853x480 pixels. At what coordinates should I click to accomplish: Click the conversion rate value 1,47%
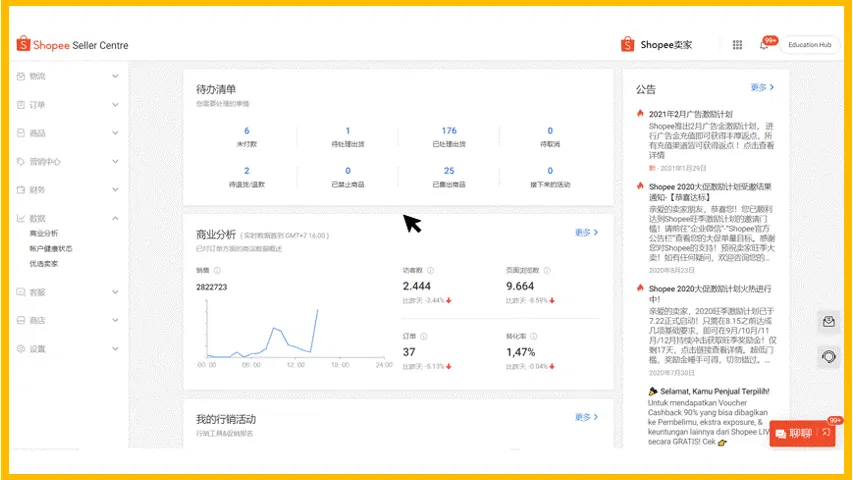[521, 352]
